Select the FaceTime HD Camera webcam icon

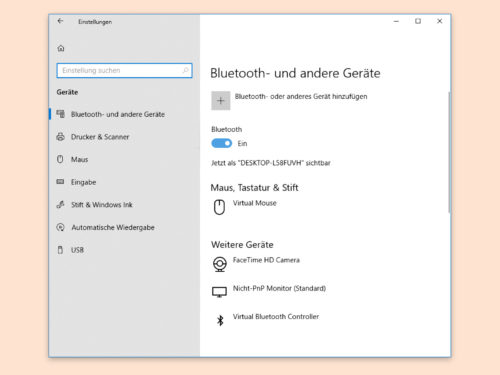coord(220,264)
